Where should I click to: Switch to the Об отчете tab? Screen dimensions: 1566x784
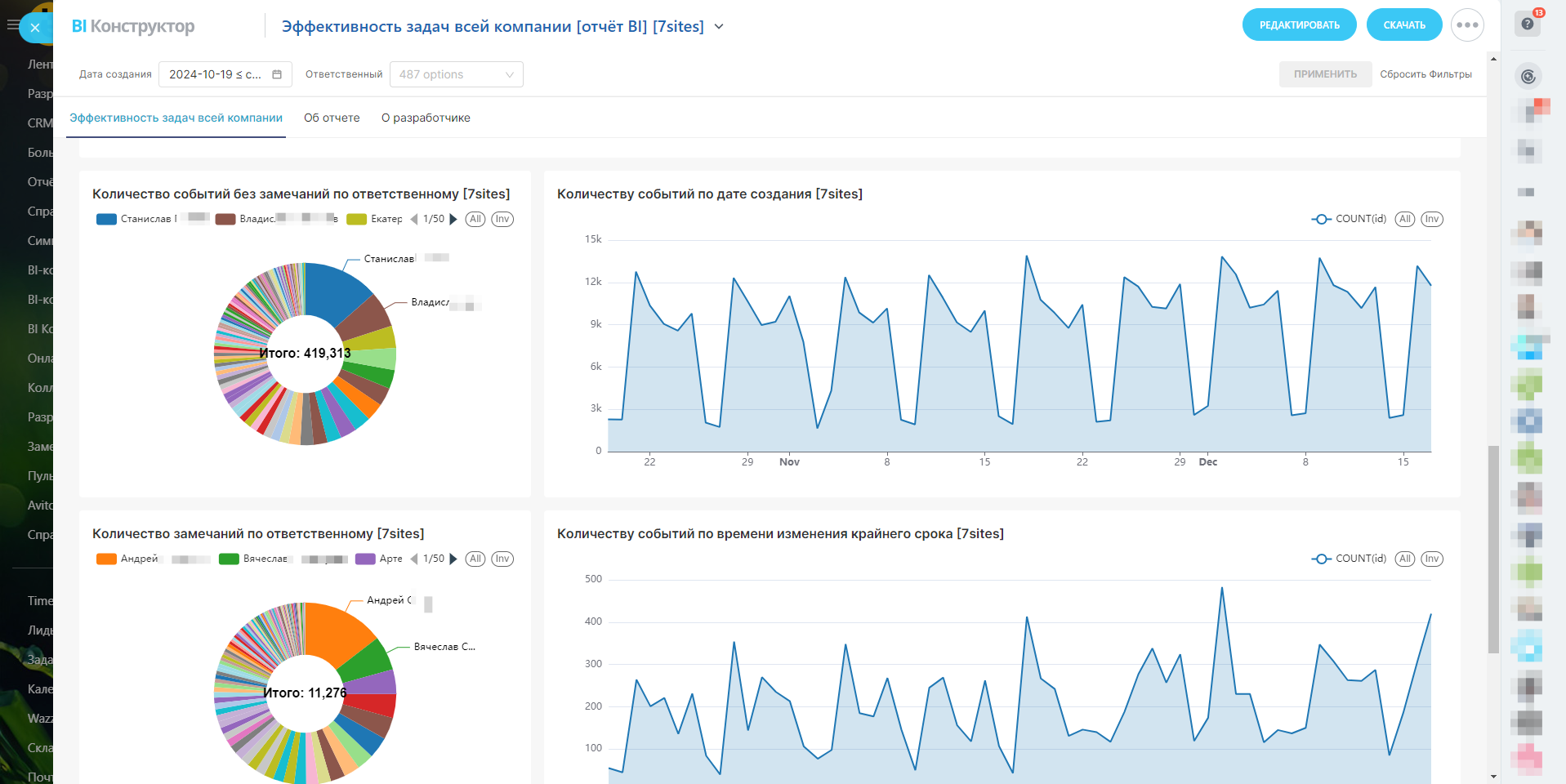pos(332,118)
